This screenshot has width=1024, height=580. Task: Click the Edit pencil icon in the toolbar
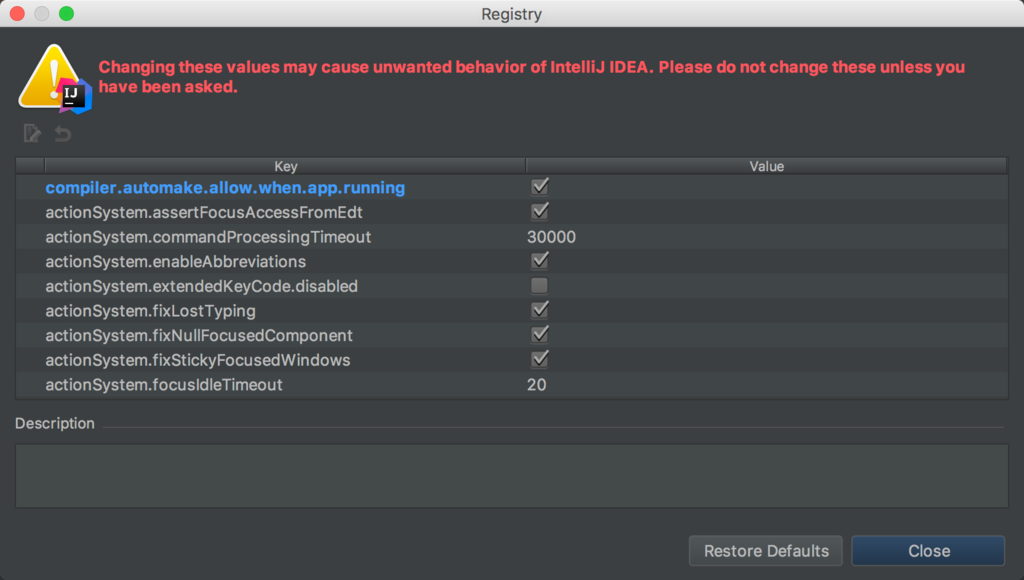[32, 133]
